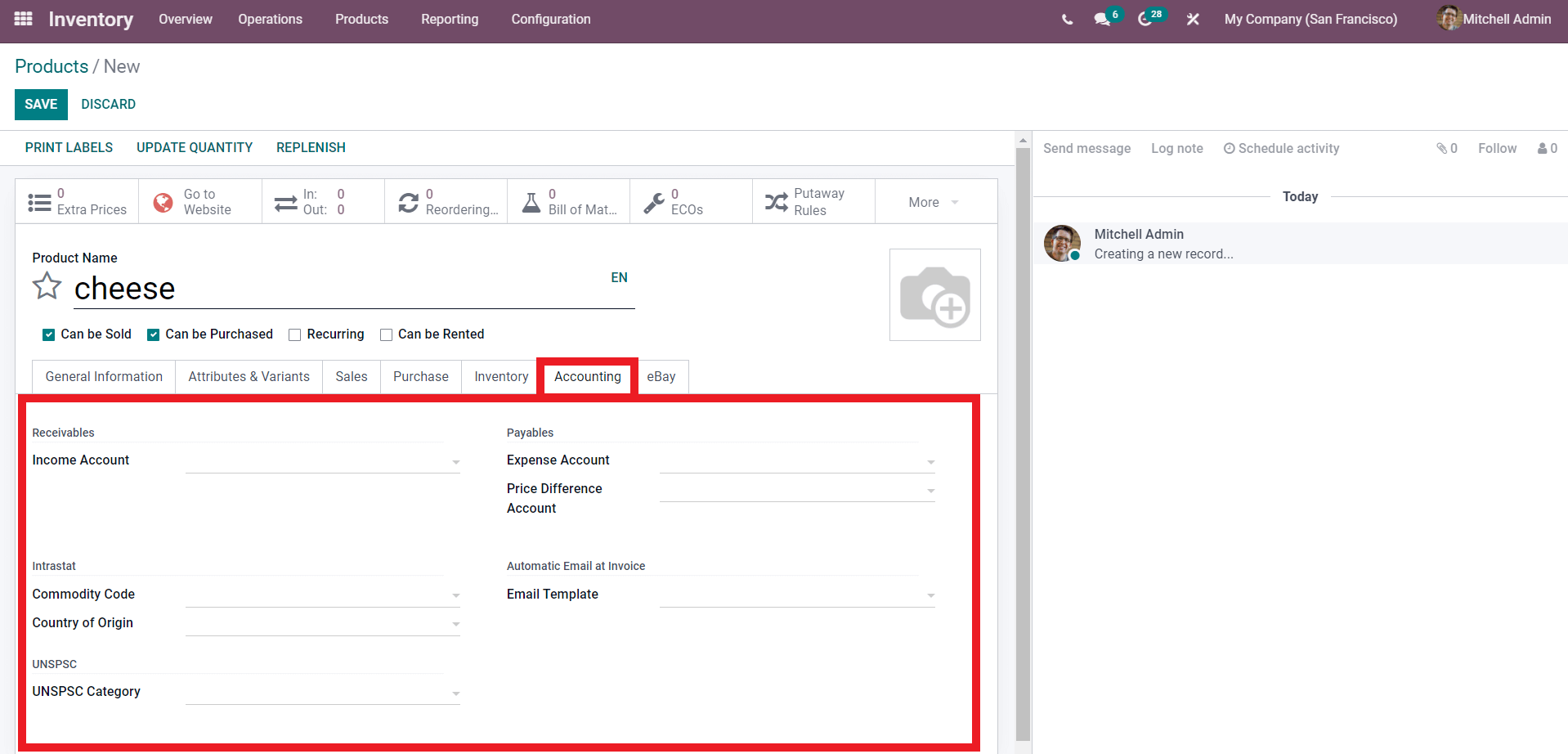This screenshot has width=1568, height=754.
Task: Mark cheese as favorite with star
Action: pyautogui.click(x=47, y=286)
